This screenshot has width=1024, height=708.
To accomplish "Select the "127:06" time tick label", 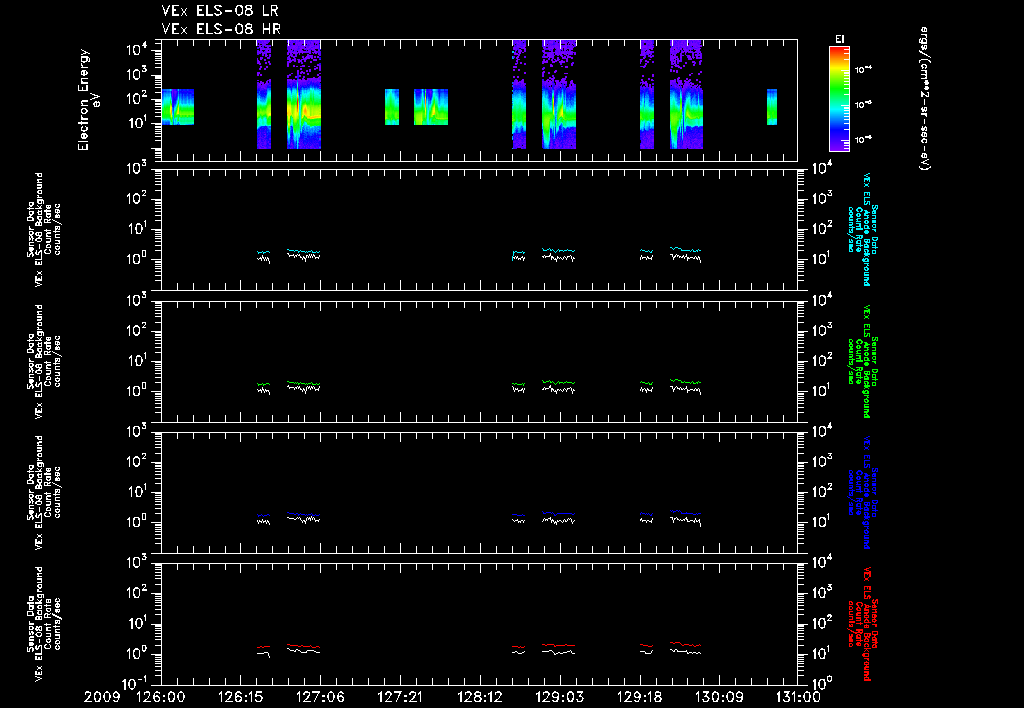I will point(320,698).
